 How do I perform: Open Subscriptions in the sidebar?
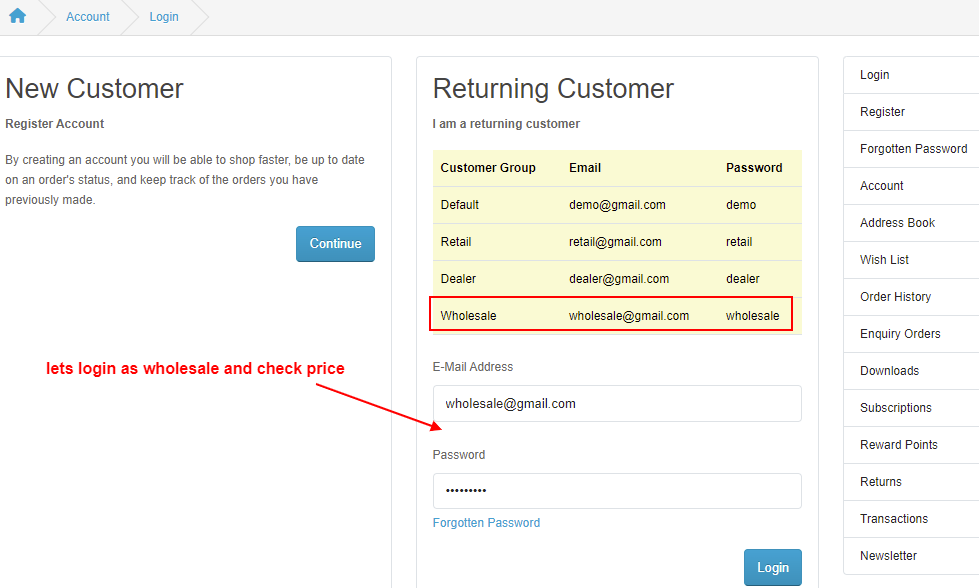(x=911, y=408)
